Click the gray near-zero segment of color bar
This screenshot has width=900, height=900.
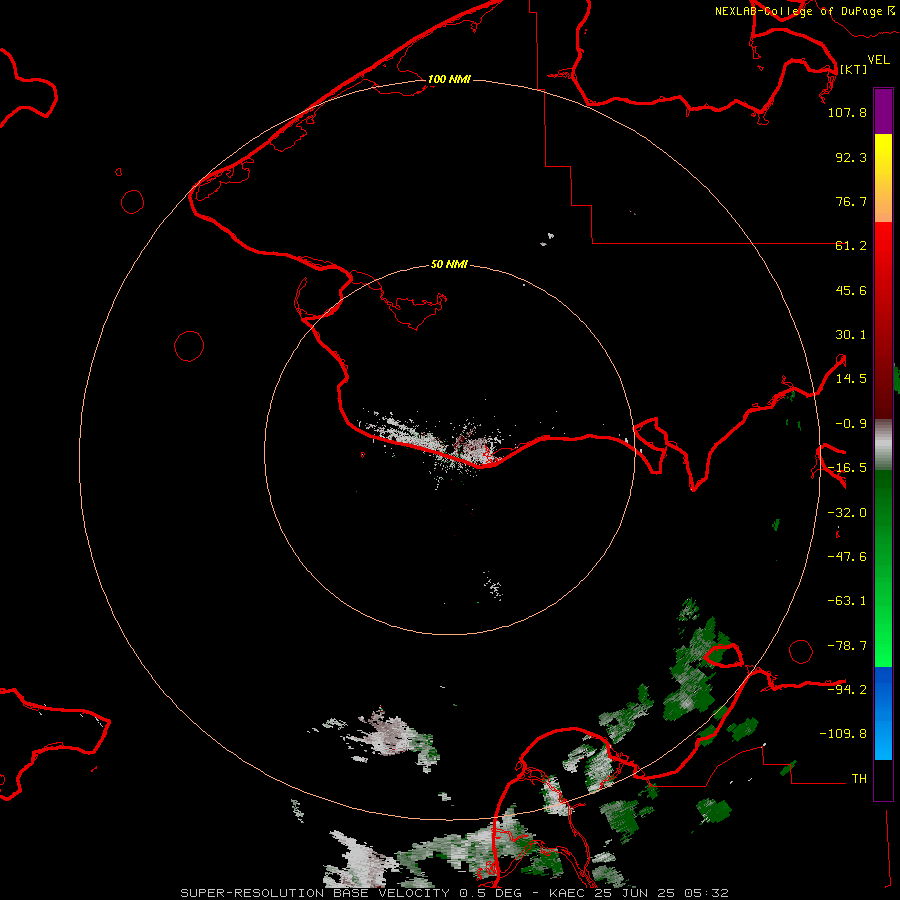click(883, 444)
